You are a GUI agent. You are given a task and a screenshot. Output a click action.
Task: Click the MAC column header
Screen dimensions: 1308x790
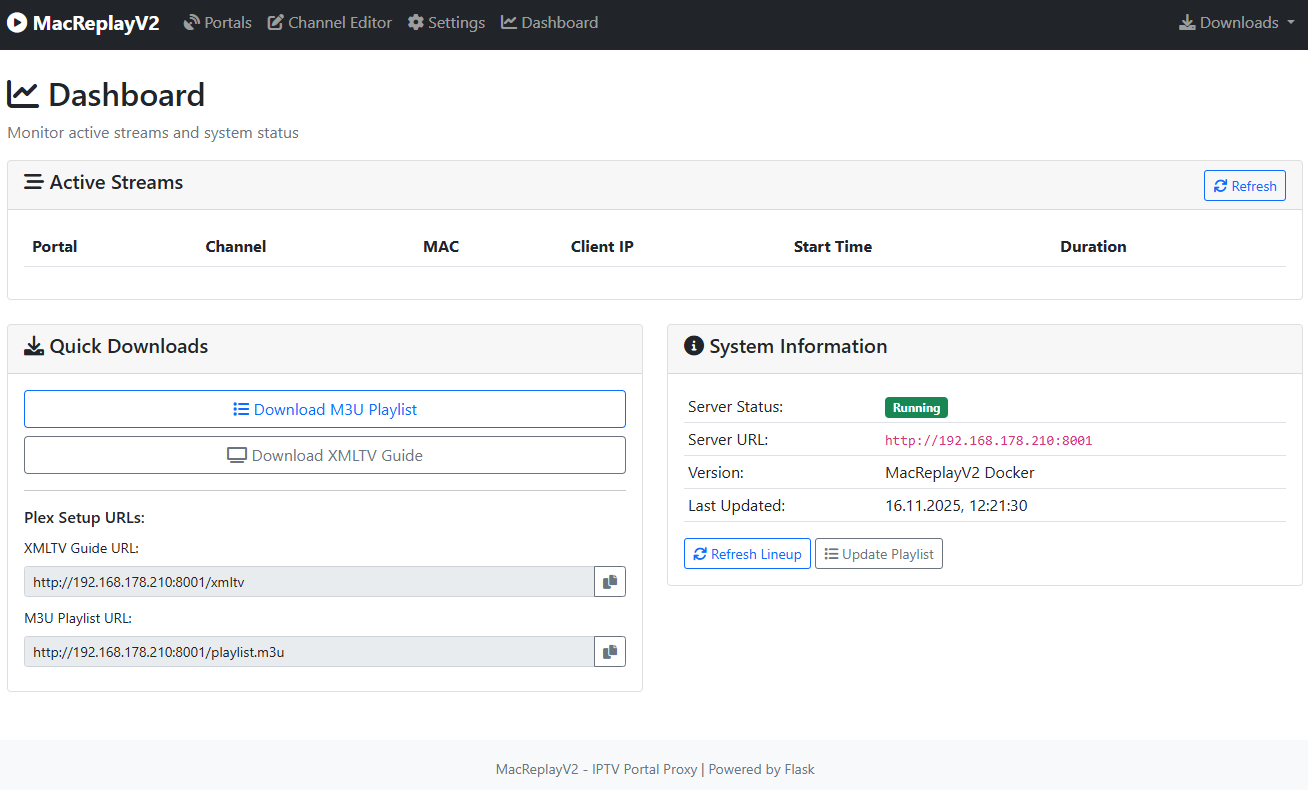tap(441, 246)
